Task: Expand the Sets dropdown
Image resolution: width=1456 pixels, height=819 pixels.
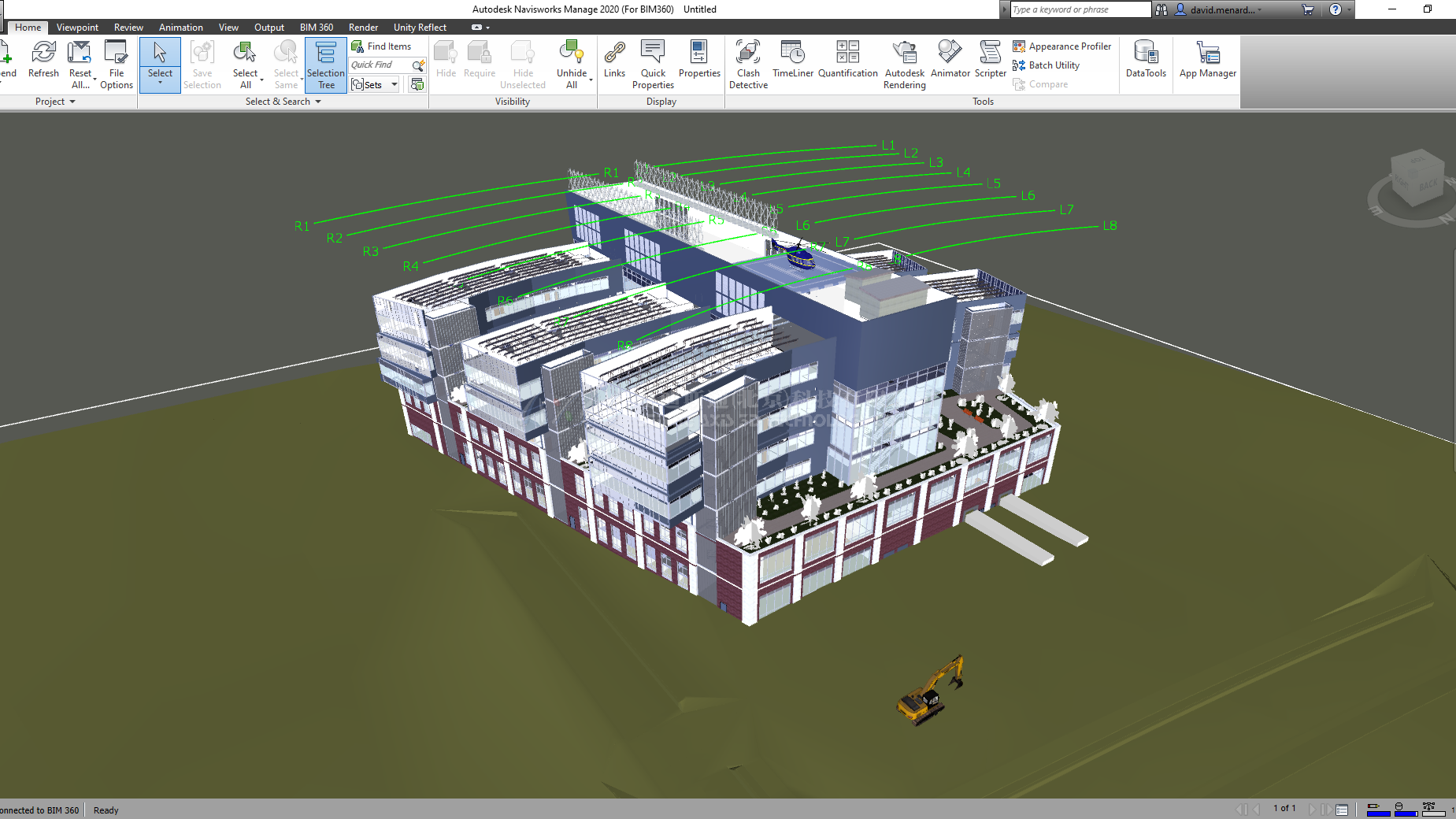Action: [395, 84]
